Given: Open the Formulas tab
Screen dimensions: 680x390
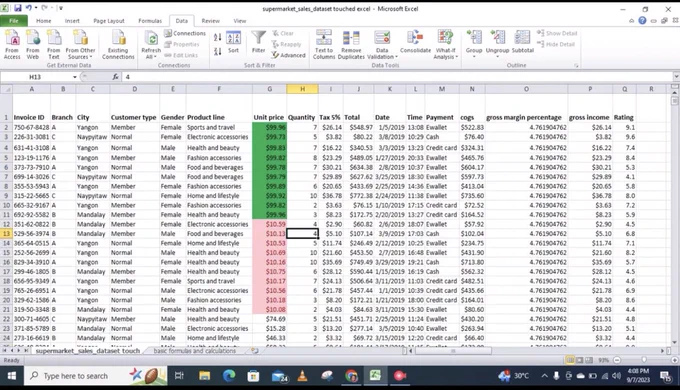Looking at the screenshot, I should 150,20.
